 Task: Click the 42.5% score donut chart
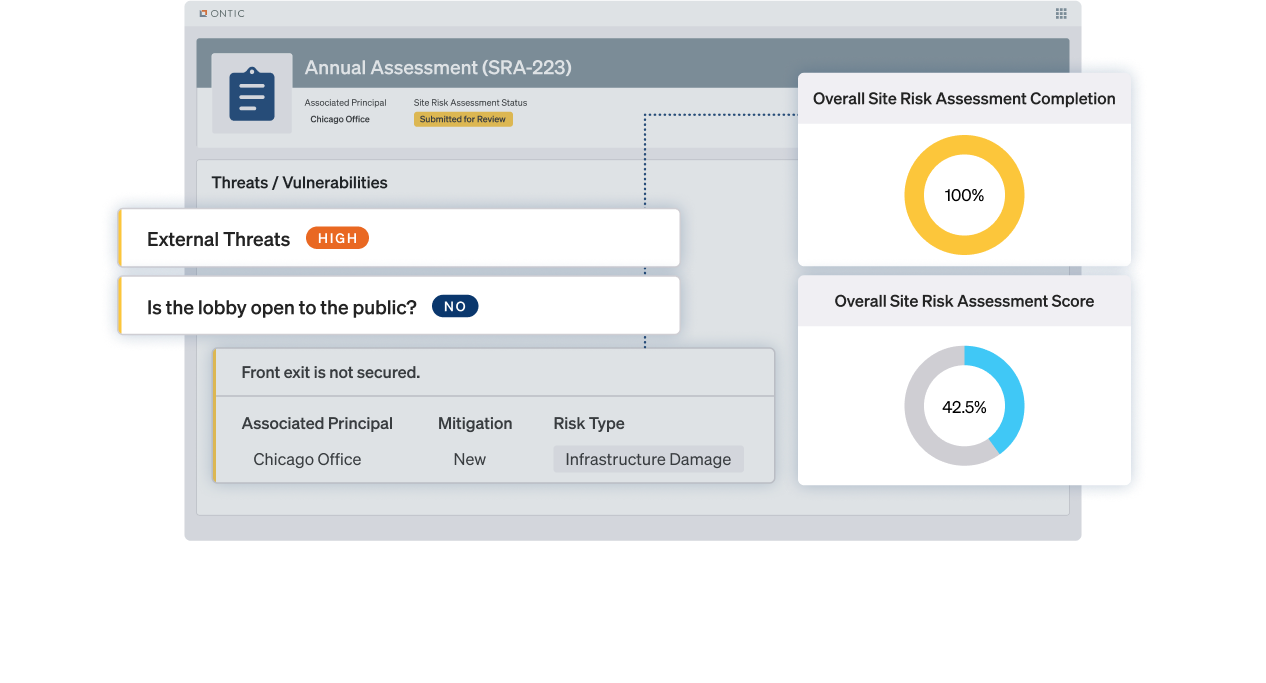pos(964,406)
